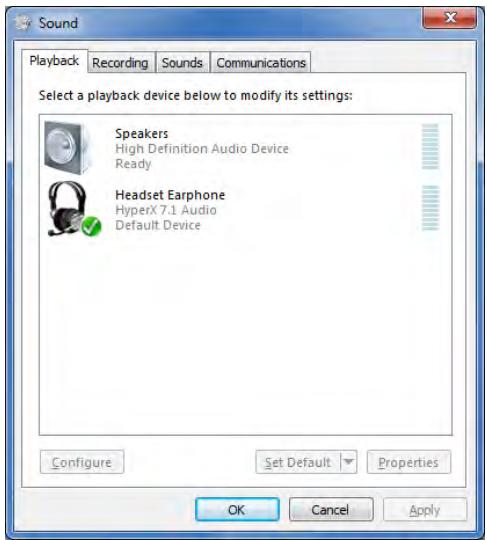The width and height of the screenshot is (487, 540).
Task: Click the "Default Device" status text
Action: [x=158, y=225]
